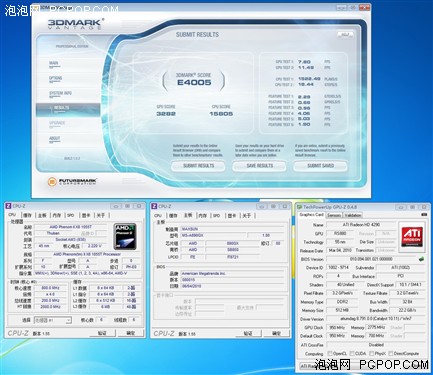This screenshot has width=433, height=375.
Task: Click the GPU-Z Memory Size field 512 MB
Action: pos(342,310)
